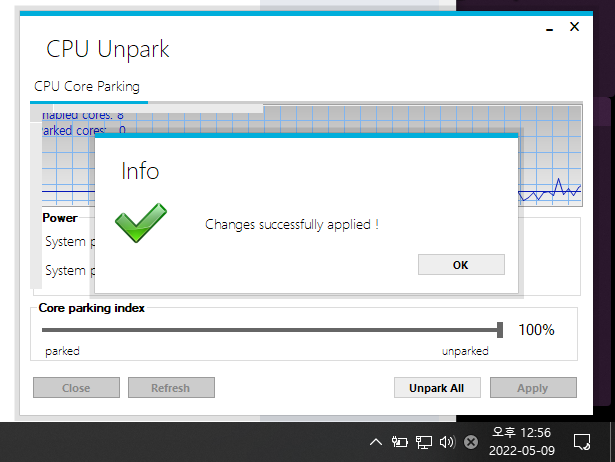Open the taskbar clock showing 12:56

[522, 433]
